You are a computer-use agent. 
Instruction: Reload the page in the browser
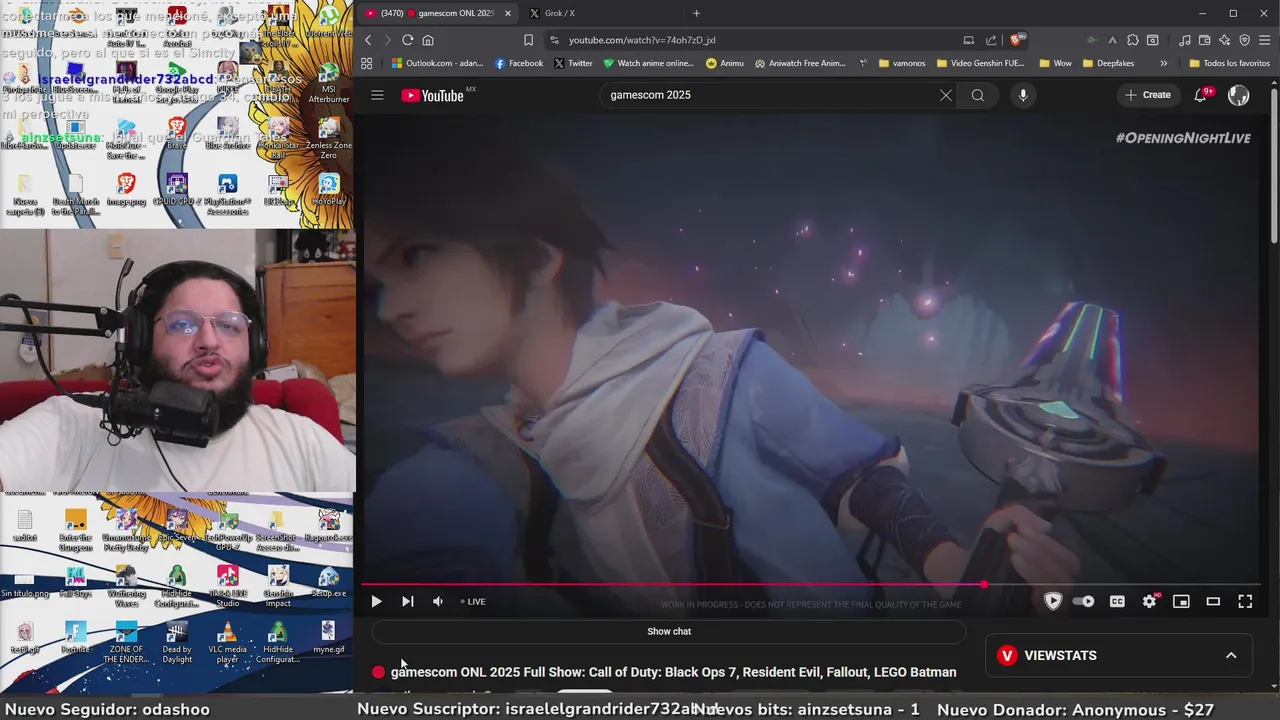tap(407, 40)
